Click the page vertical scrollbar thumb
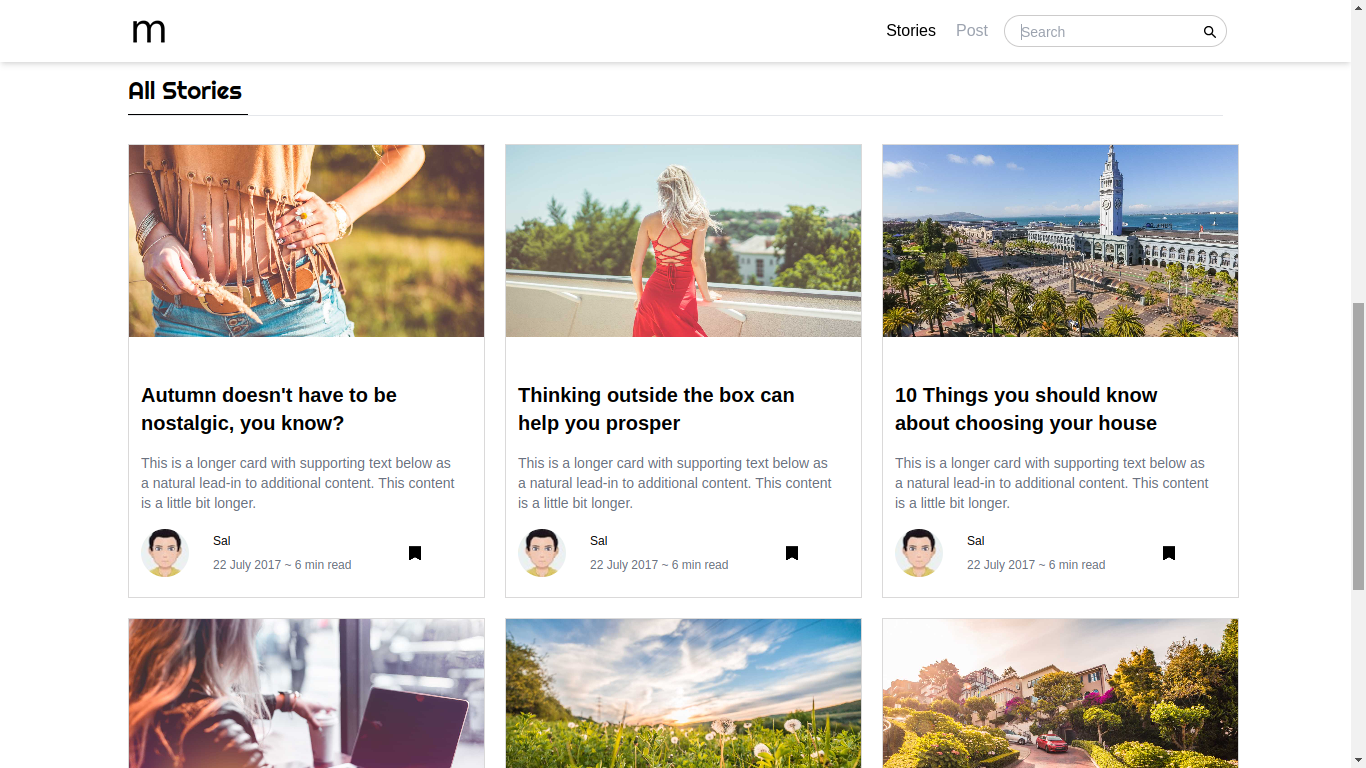 1358,445
